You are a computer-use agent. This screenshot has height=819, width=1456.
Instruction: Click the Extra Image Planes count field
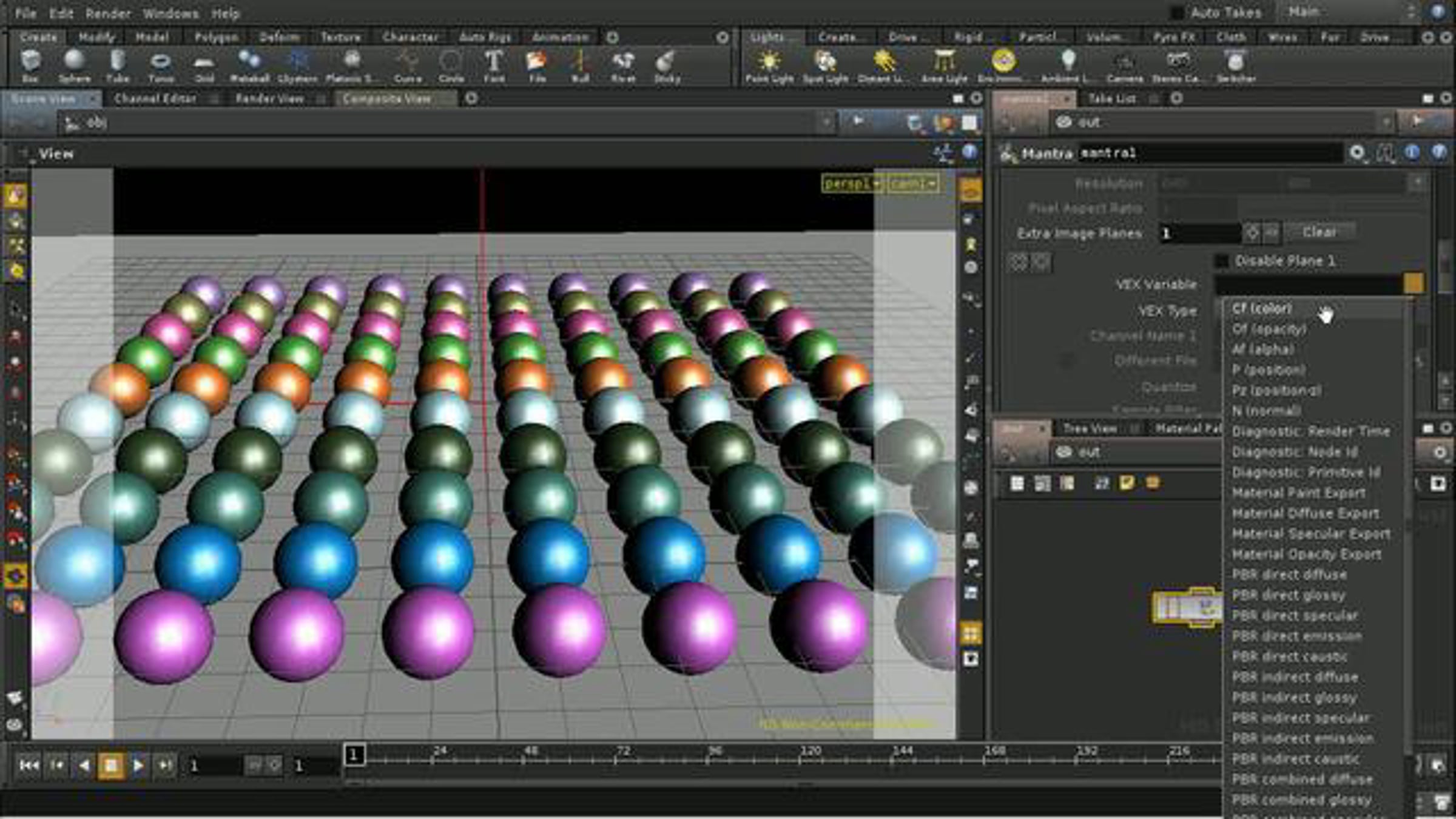[1199, 233]
